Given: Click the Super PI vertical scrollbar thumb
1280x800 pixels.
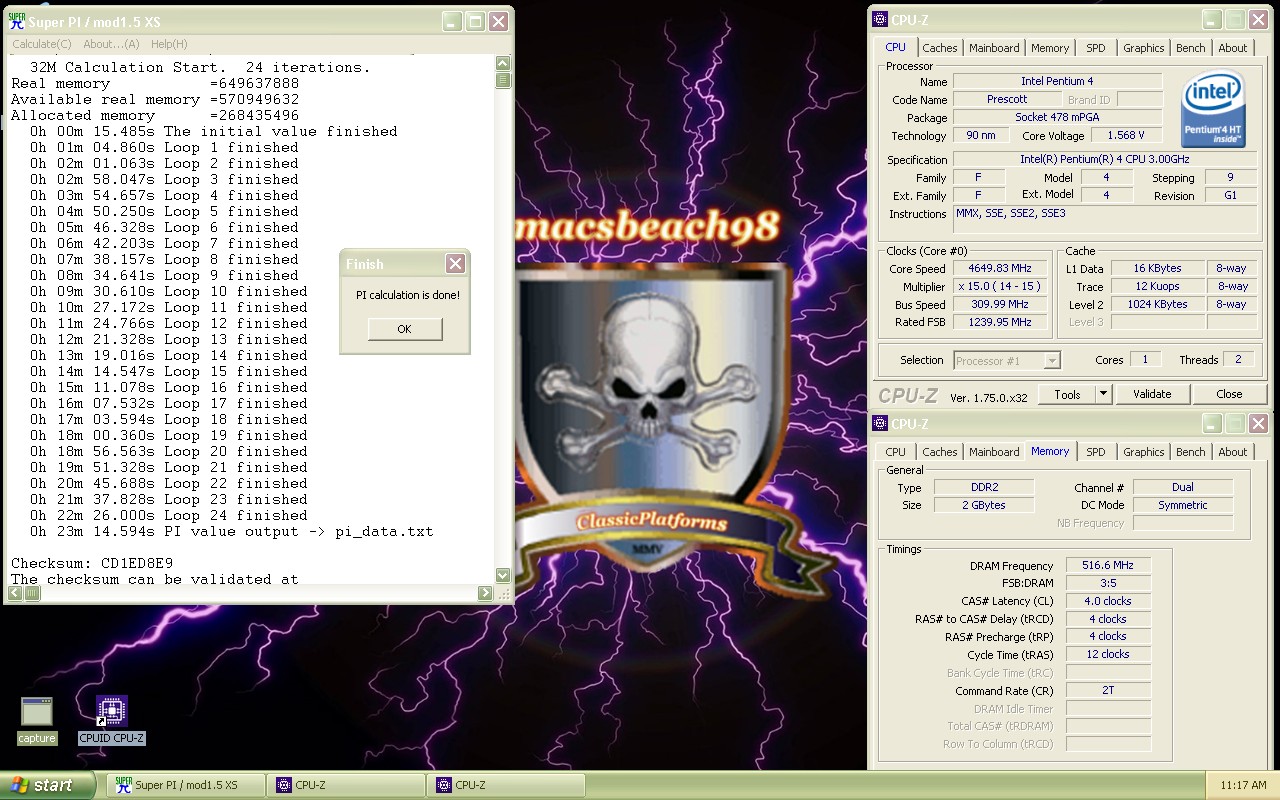Looking at the screenshot, I should tap(503, 80).
